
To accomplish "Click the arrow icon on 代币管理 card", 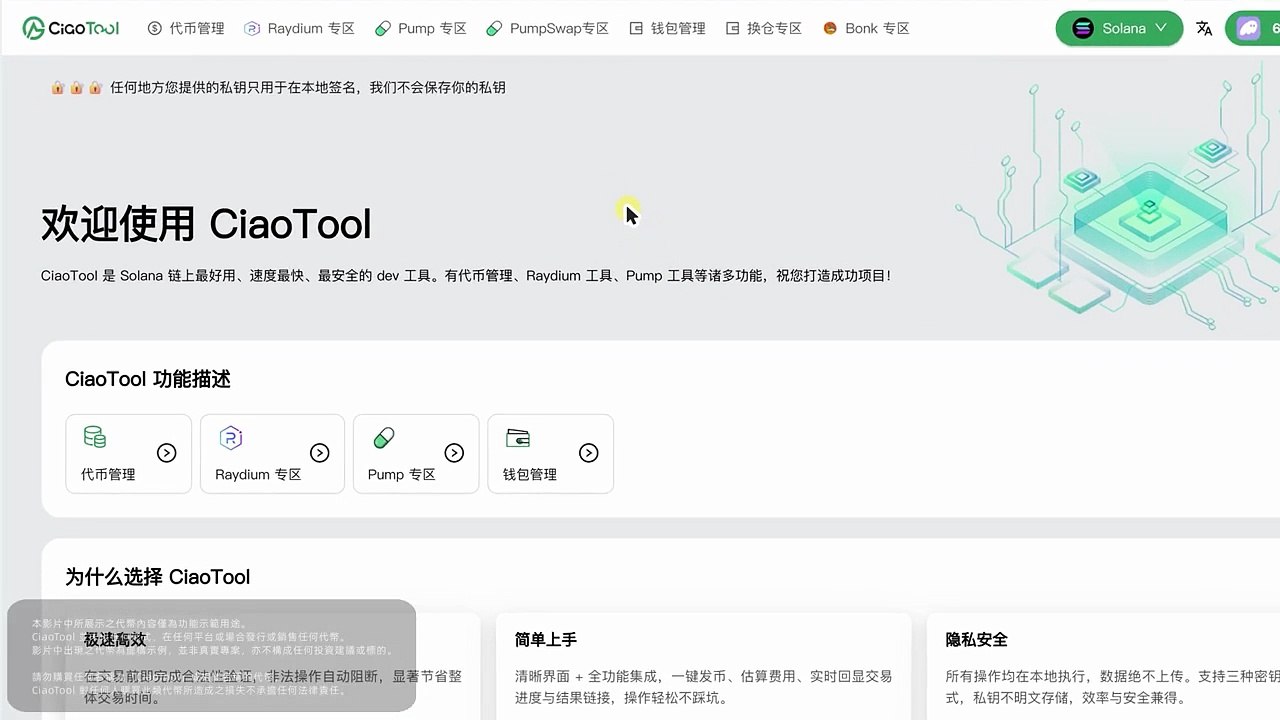I will (x=167, y=453).
